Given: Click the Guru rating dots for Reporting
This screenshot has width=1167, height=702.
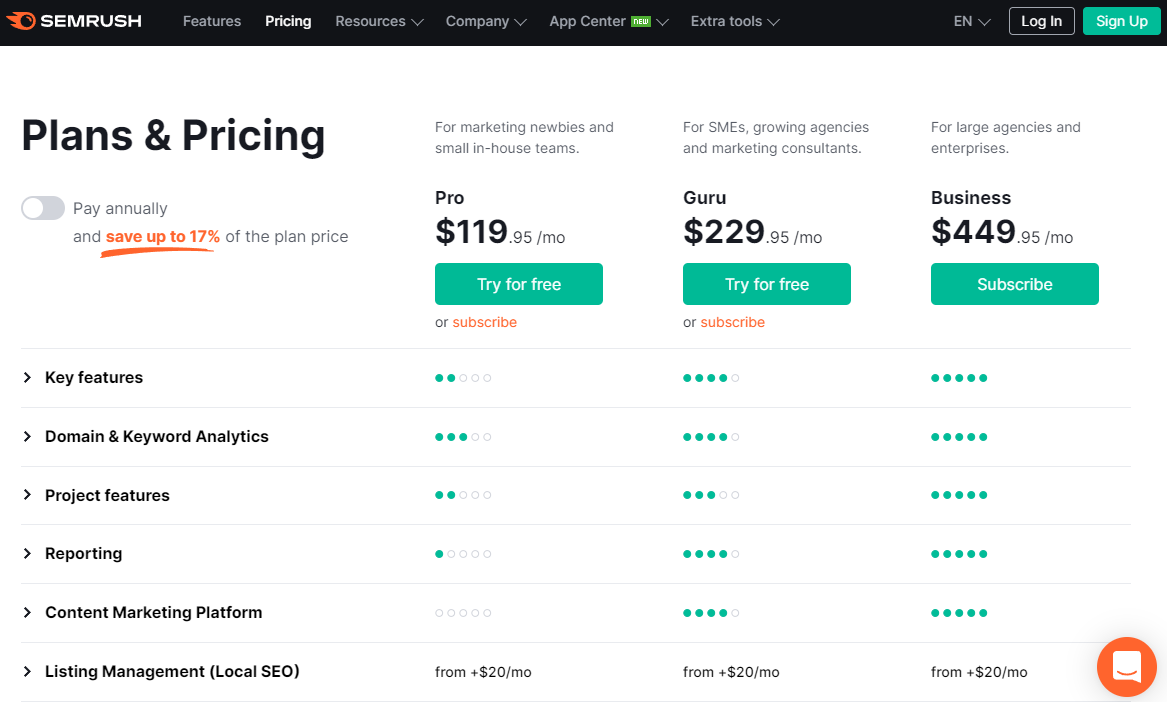Looking at the screenshot, I should tap(711, 554).
